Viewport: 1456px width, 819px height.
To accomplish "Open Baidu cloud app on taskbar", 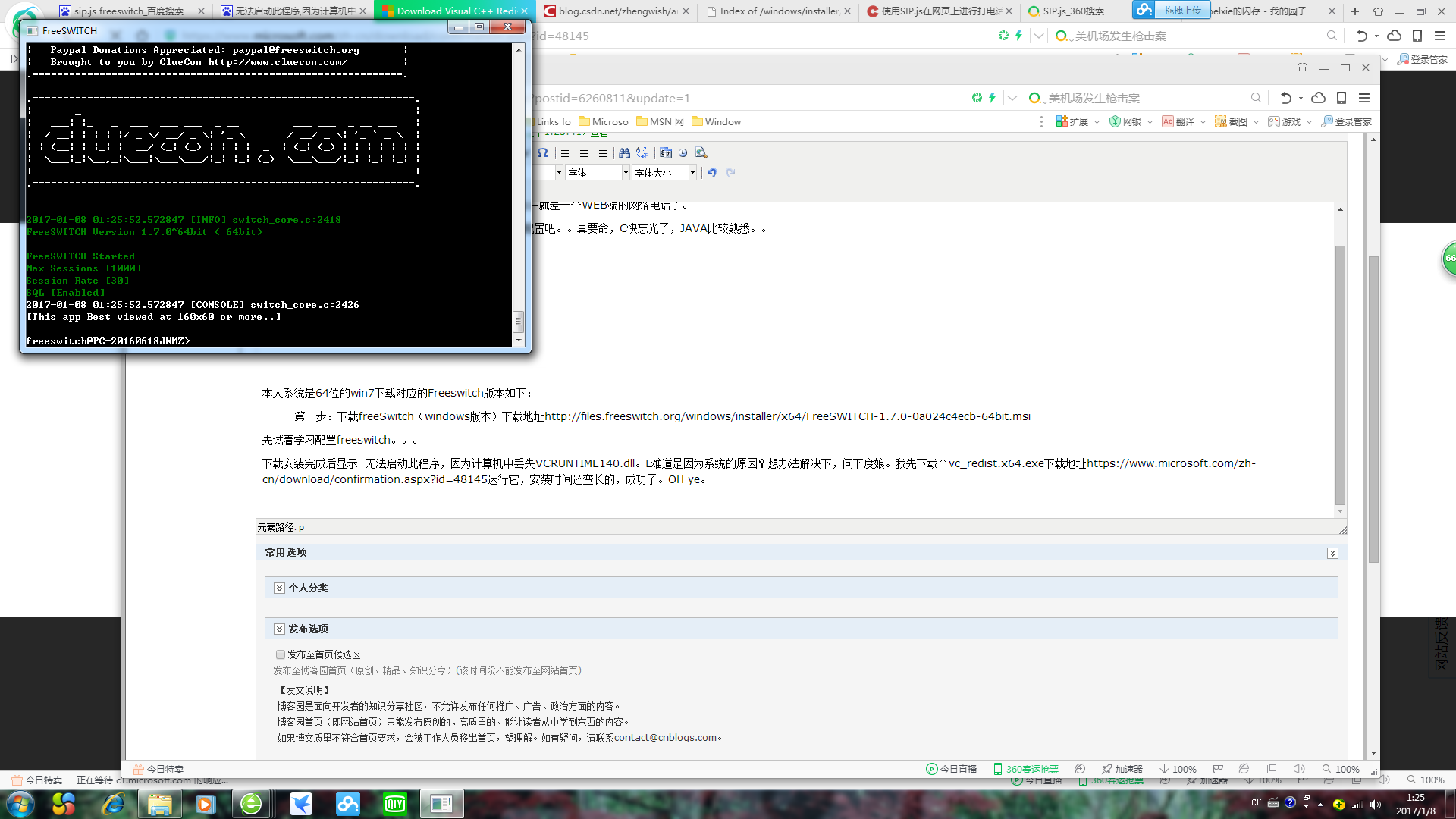I will (x=348, y=804).
